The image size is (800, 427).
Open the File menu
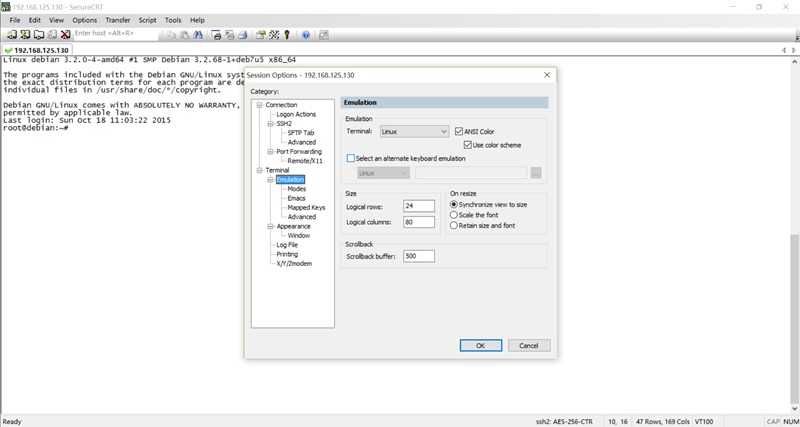15,20
